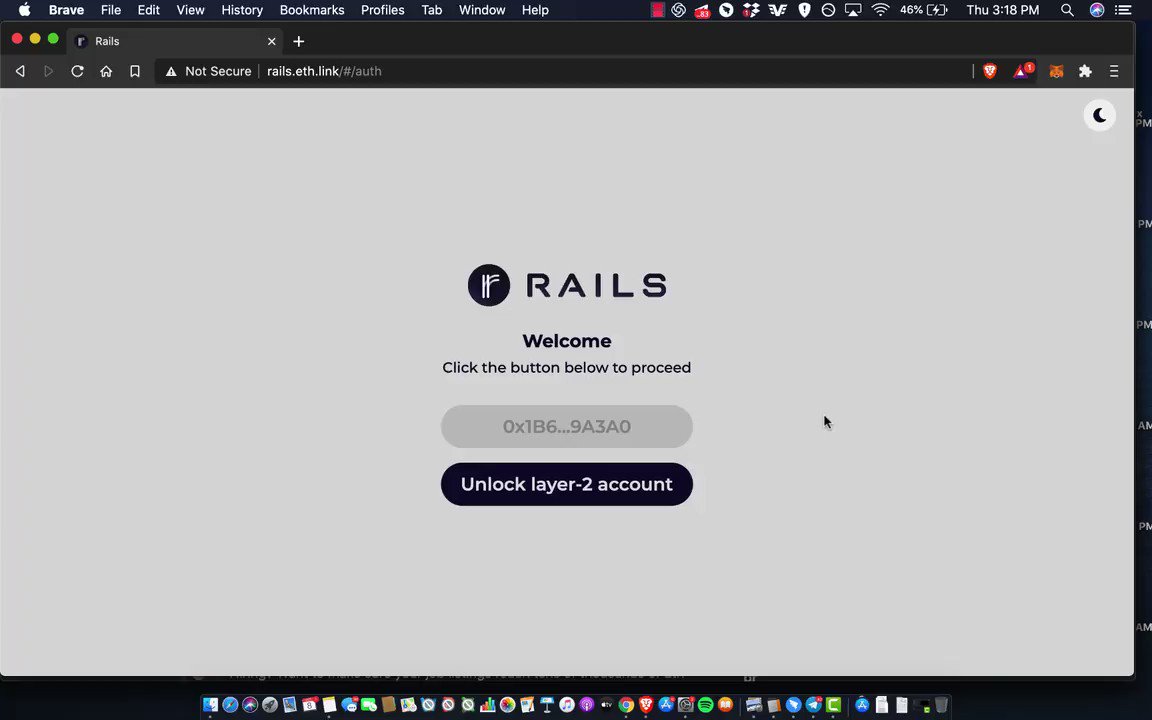Open the File menu
This screenshot has height=720, width=1152.
(x=111, y=10)
